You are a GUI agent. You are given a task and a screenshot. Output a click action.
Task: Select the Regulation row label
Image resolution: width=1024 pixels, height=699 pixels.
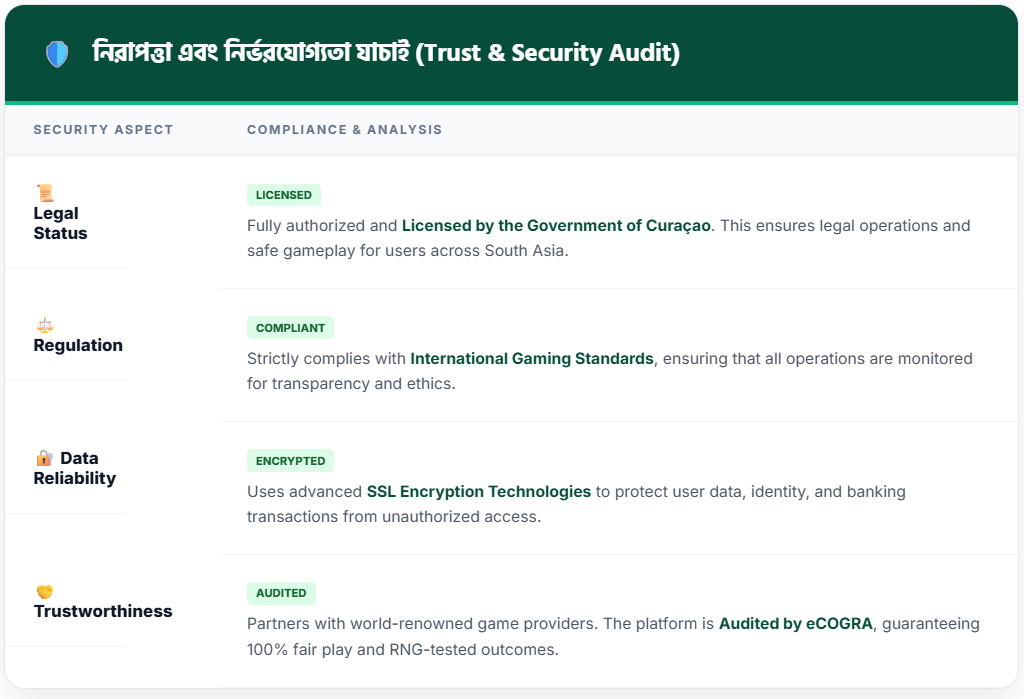pyautogui.click(x=78, y=345)
